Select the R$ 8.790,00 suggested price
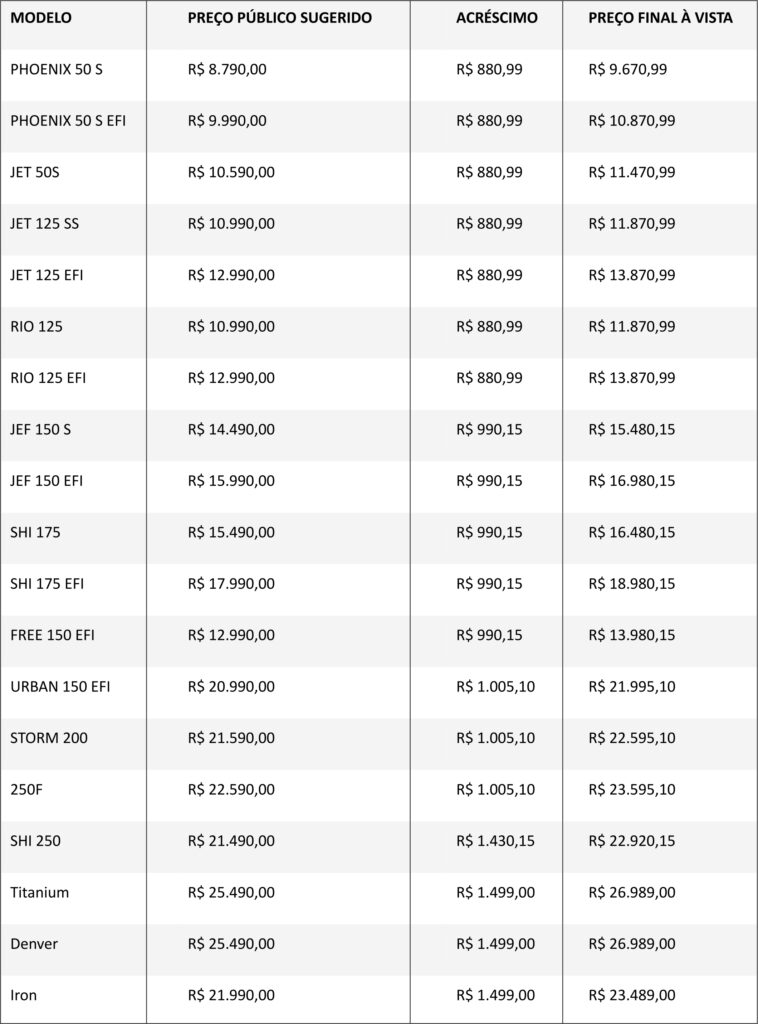This screenshot has width=758, height=1024. point(227,70)
